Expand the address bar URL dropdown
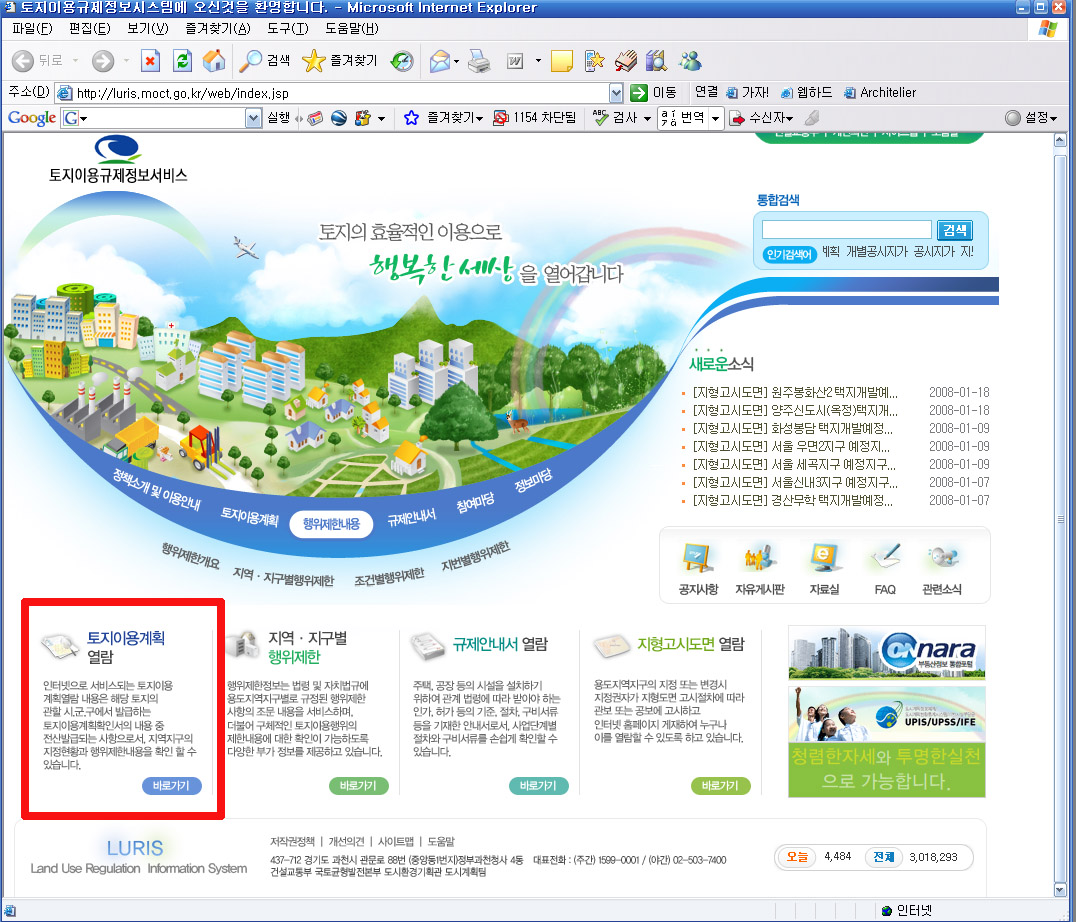 616,92
